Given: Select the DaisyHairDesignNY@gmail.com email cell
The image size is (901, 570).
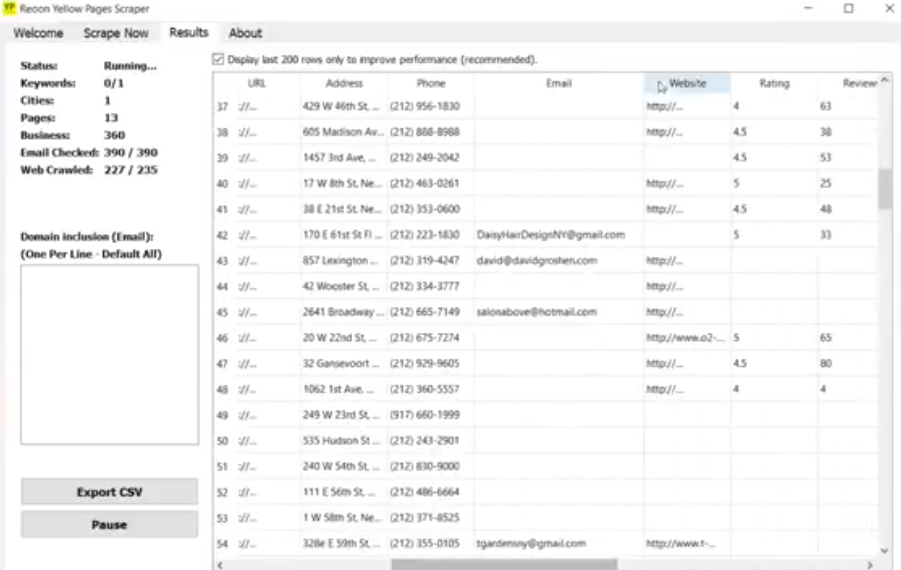Looking at the screenshot, I should pos(551,235).
